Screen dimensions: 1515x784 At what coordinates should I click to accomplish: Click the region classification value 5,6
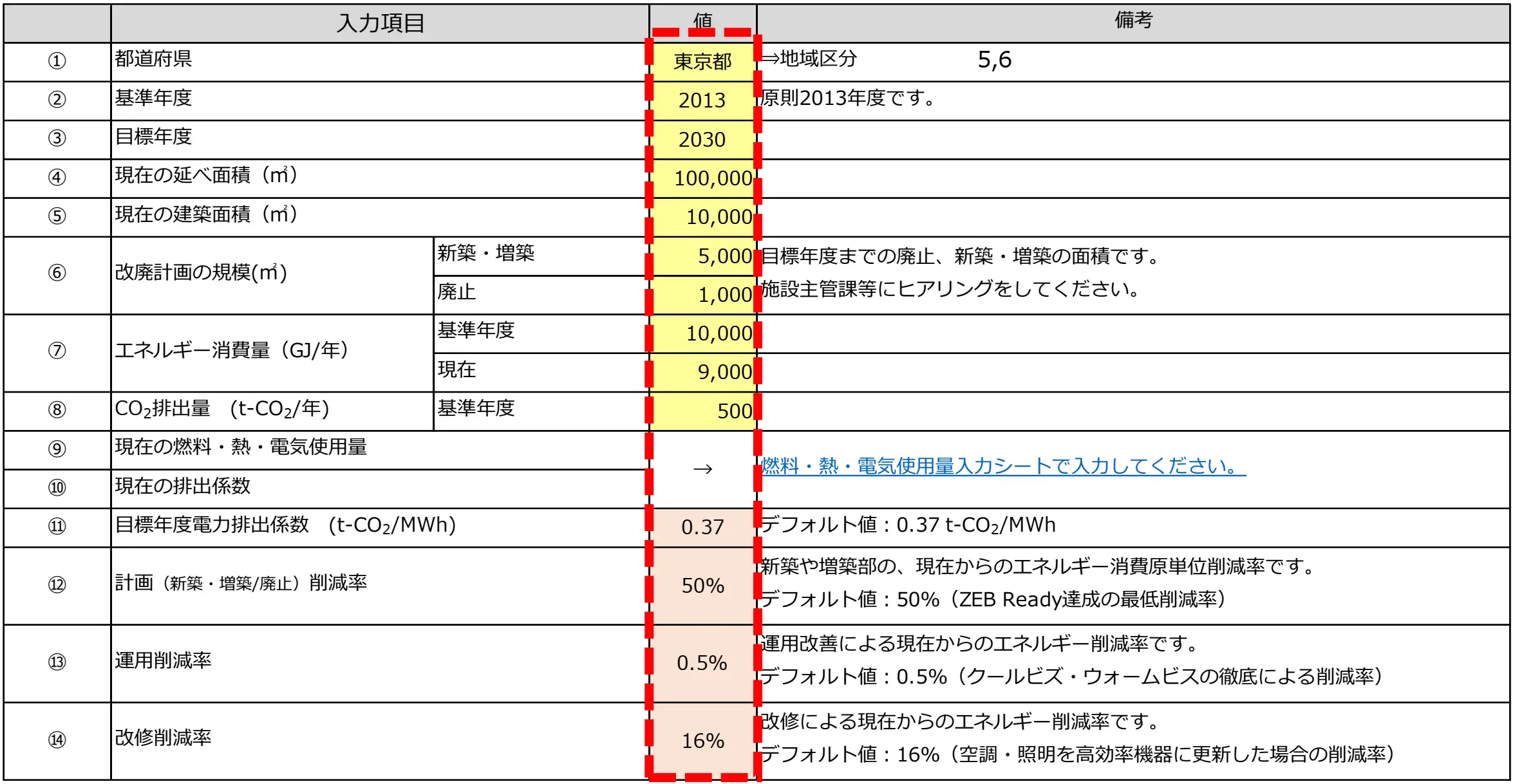994,60
